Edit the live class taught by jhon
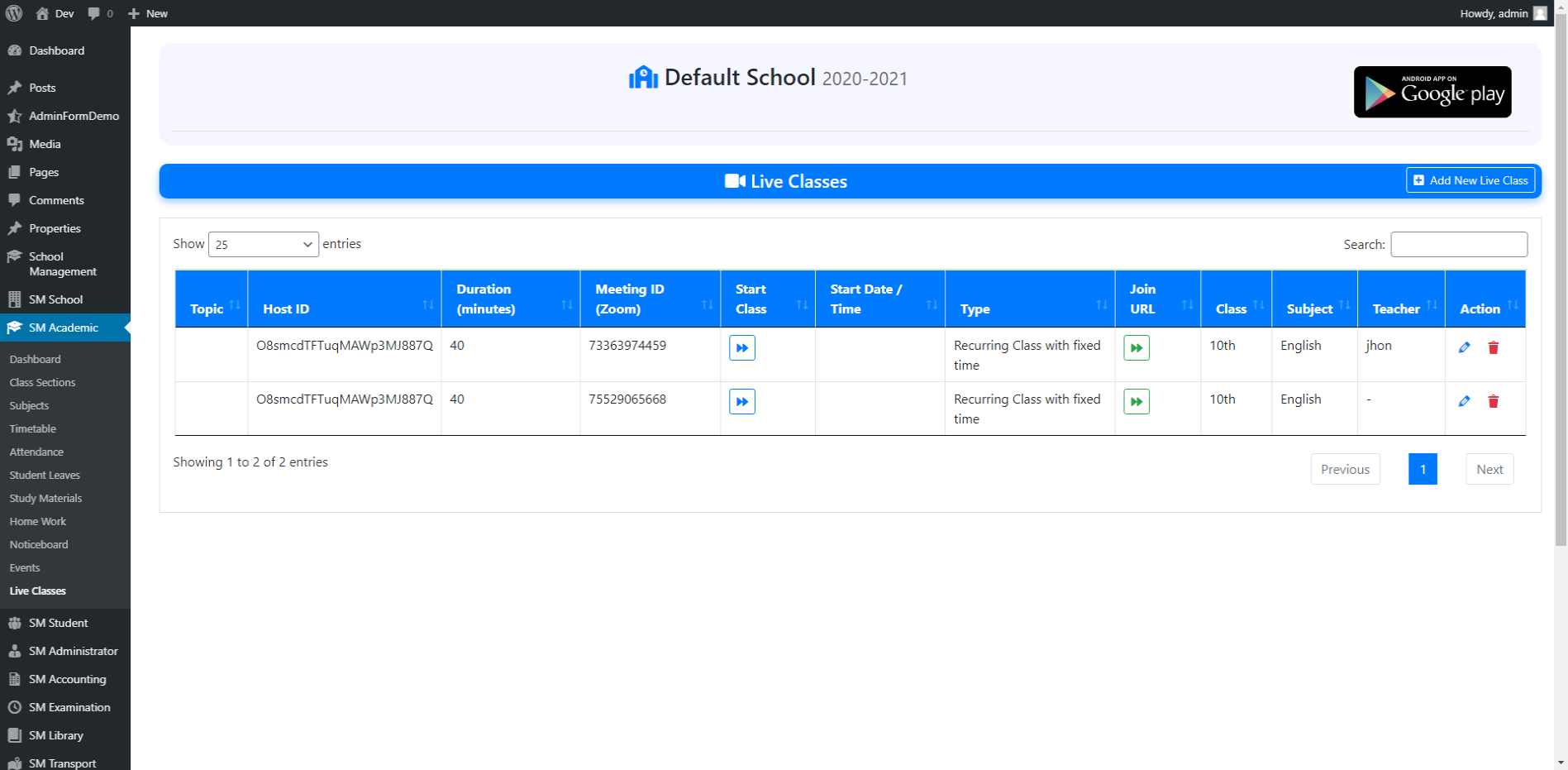Viewport: 1568px width, 770px height. 1464,348
